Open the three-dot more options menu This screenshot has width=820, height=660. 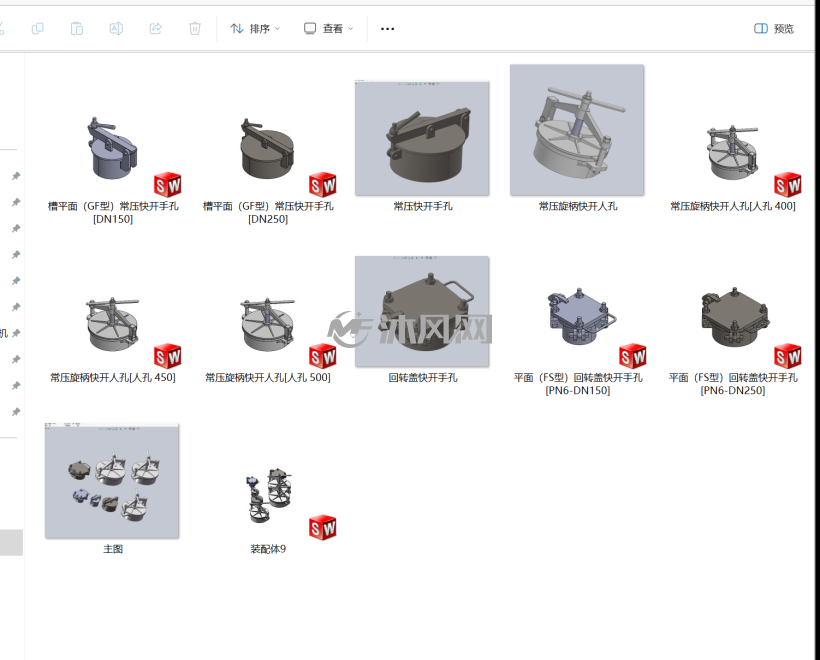point(388,28)
